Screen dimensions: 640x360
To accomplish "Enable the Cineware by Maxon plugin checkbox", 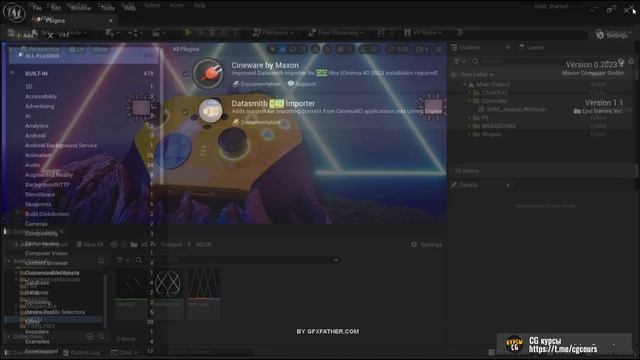I will click(186, 73).
